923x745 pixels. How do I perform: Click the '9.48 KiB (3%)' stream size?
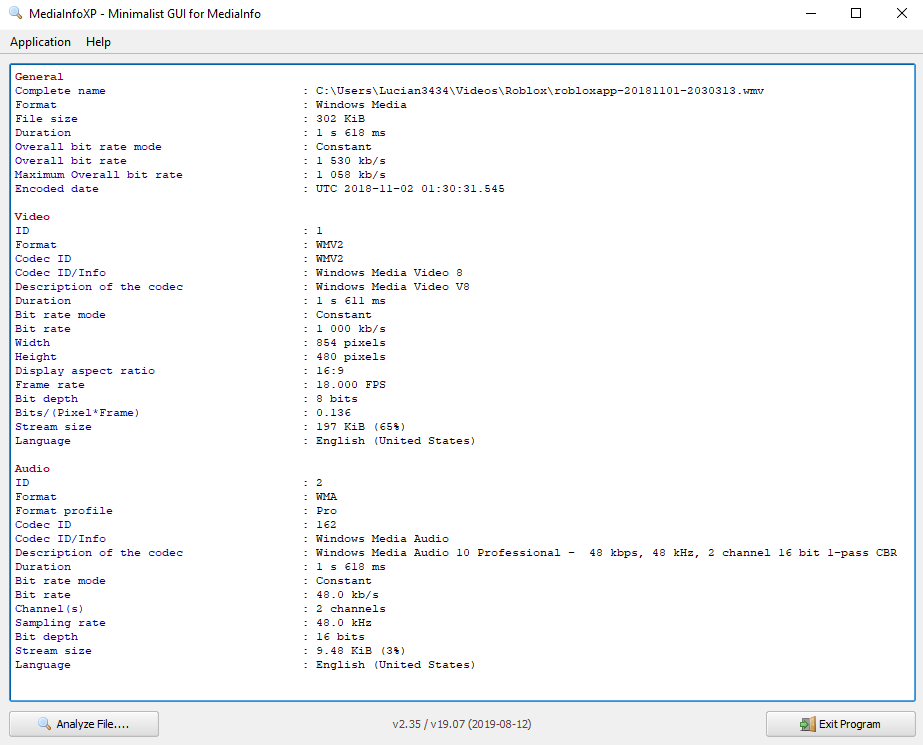tap(361, 651)
